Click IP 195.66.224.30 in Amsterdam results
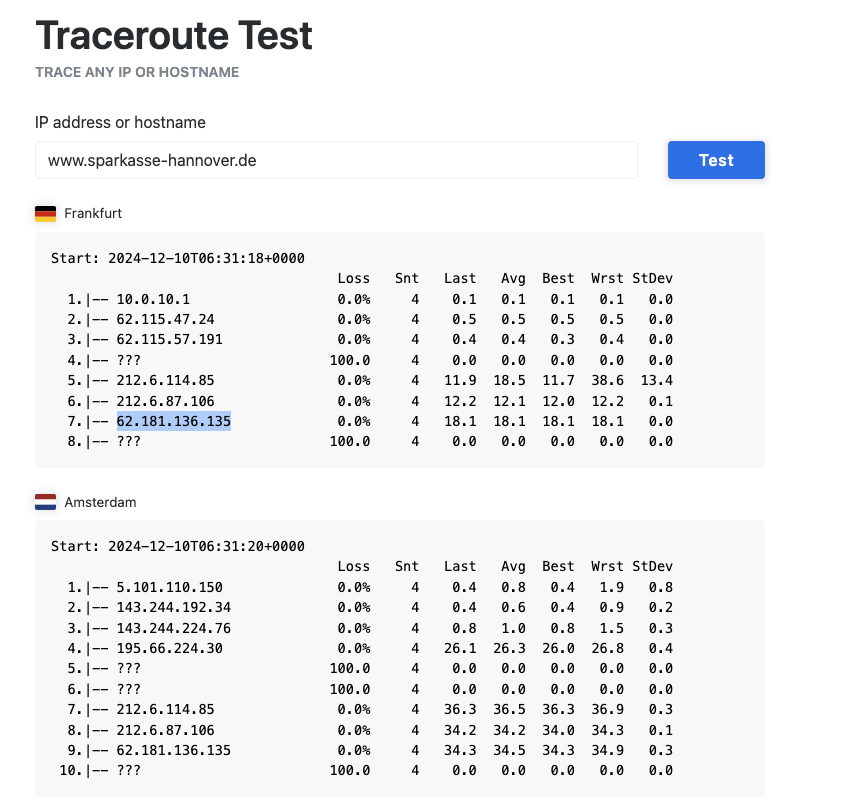Image resolution: width=843 pixels, height=804 pixels. coord(169,648)
